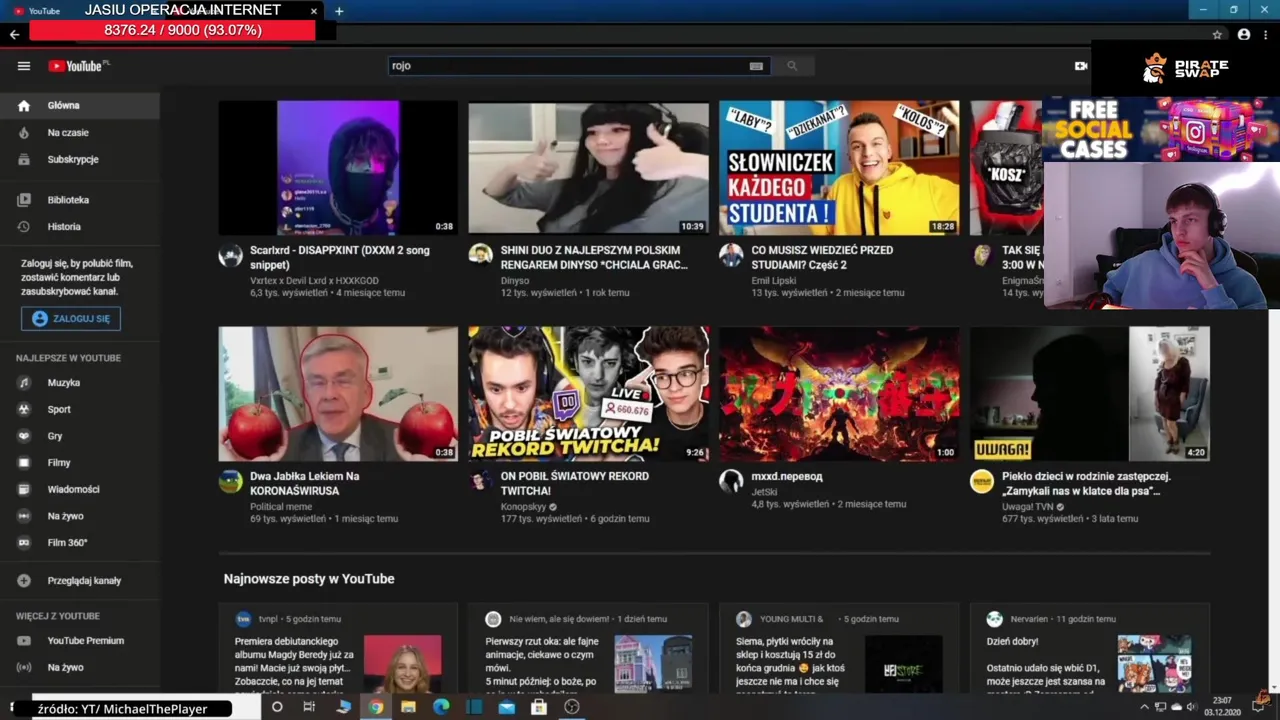Screen dimensions: 1280x720
Task: Open the Muzyka category
Action: pyautogui.click(x=80, y=383)
